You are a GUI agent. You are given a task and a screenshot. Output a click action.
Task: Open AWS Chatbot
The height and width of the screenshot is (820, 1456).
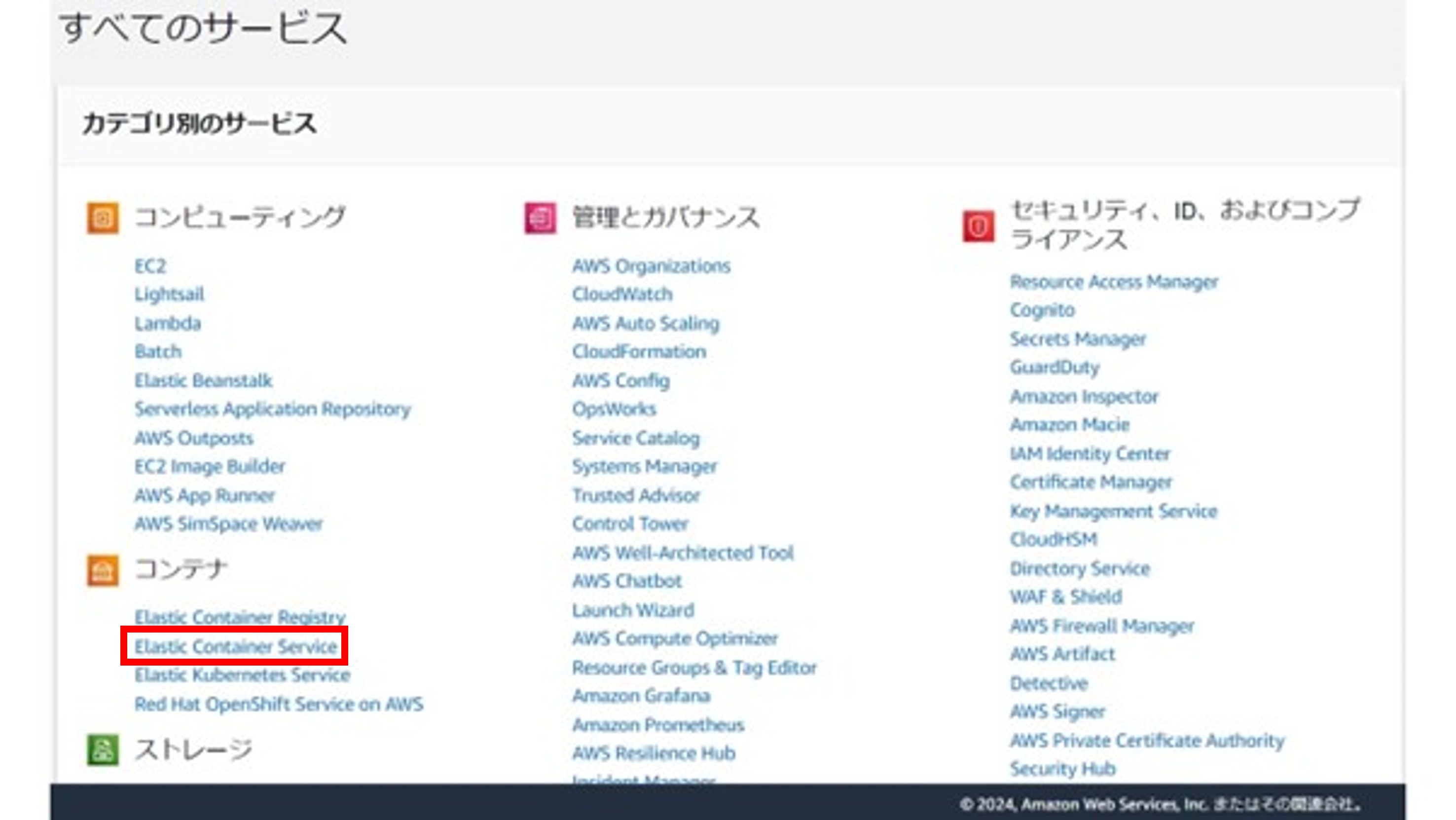click(x=627, y=581)
